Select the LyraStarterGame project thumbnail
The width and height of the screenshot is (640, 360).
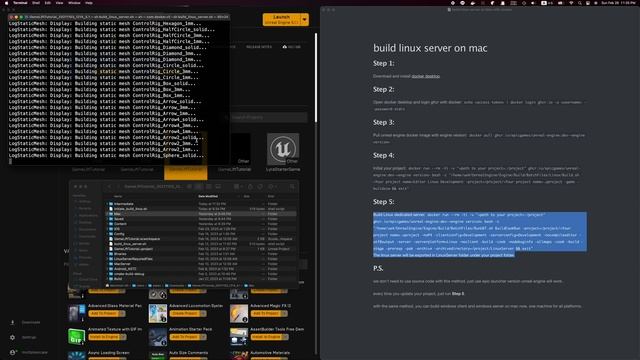click(x=282, y=149)
